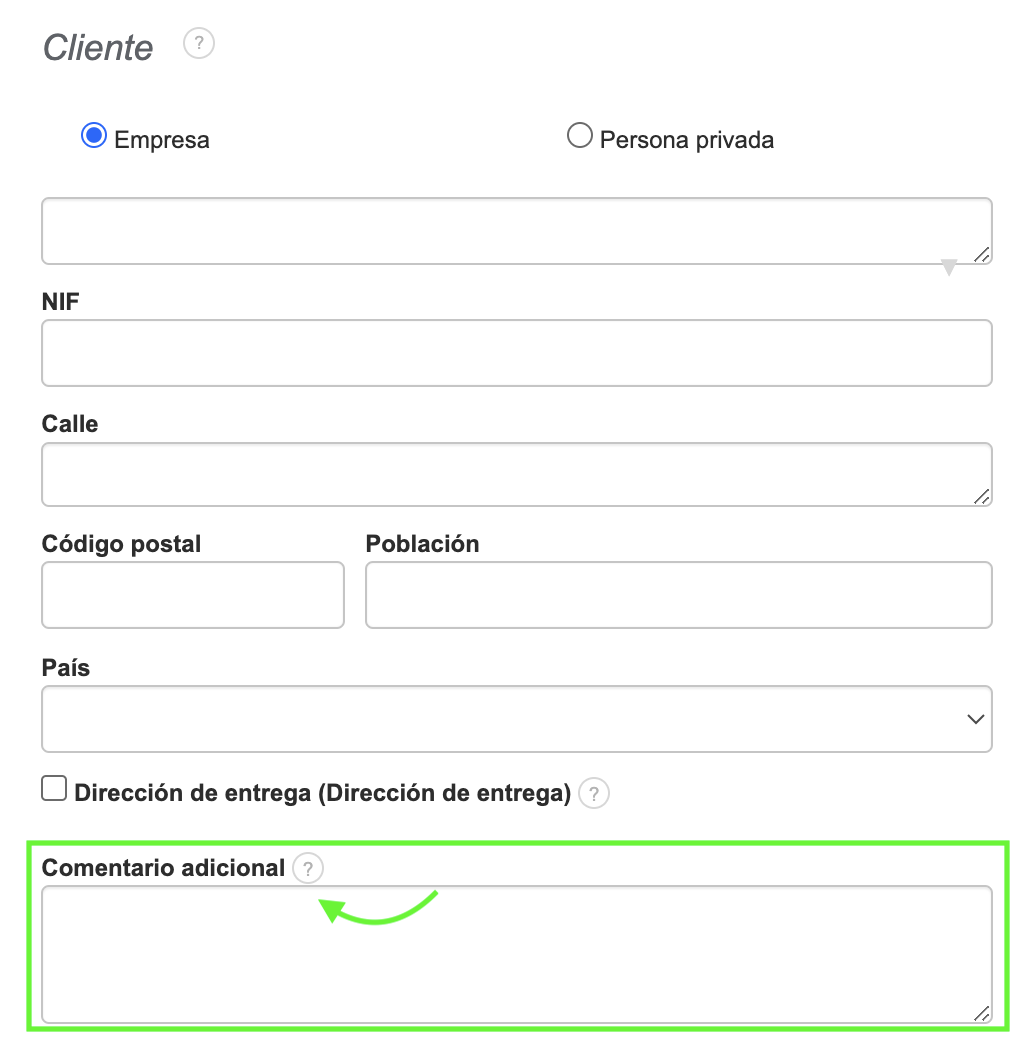Choose the Persona privada radio button
The height and width of the screenshot is (1044, 1036).
point(579,136)
